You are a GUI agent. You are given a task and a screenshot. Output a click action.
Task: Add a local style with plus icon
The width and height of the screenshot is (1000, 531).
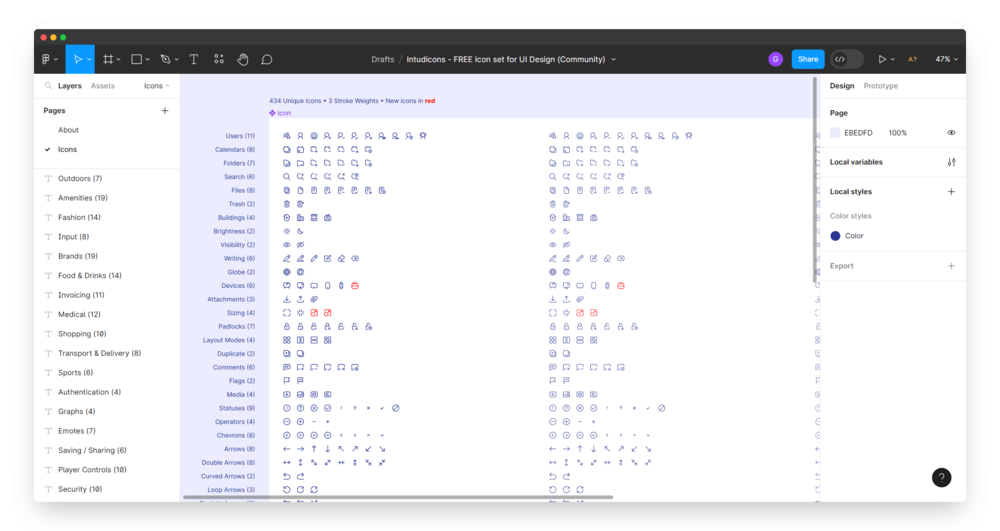pyautogui.click(x=951, y=191)
